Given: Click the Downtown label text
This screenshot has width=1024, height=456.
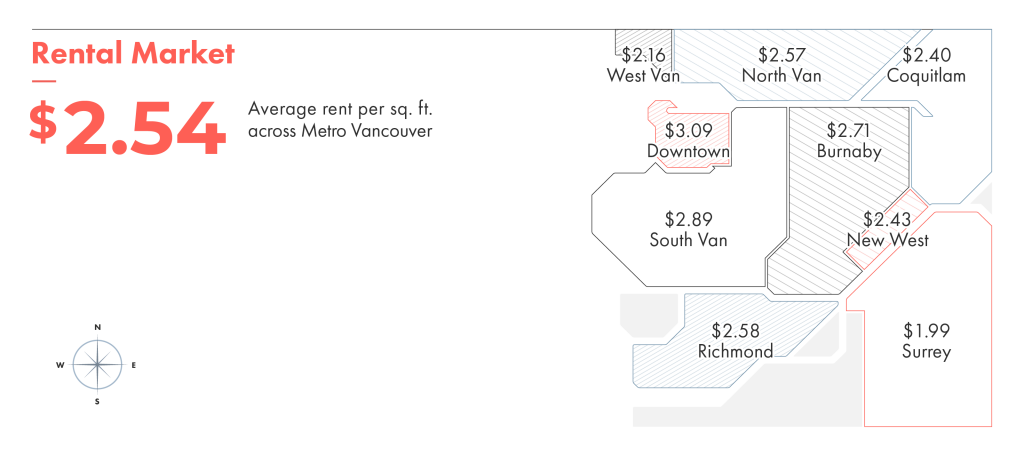Looking at the screenshot, I should click(x=688, y=152).
